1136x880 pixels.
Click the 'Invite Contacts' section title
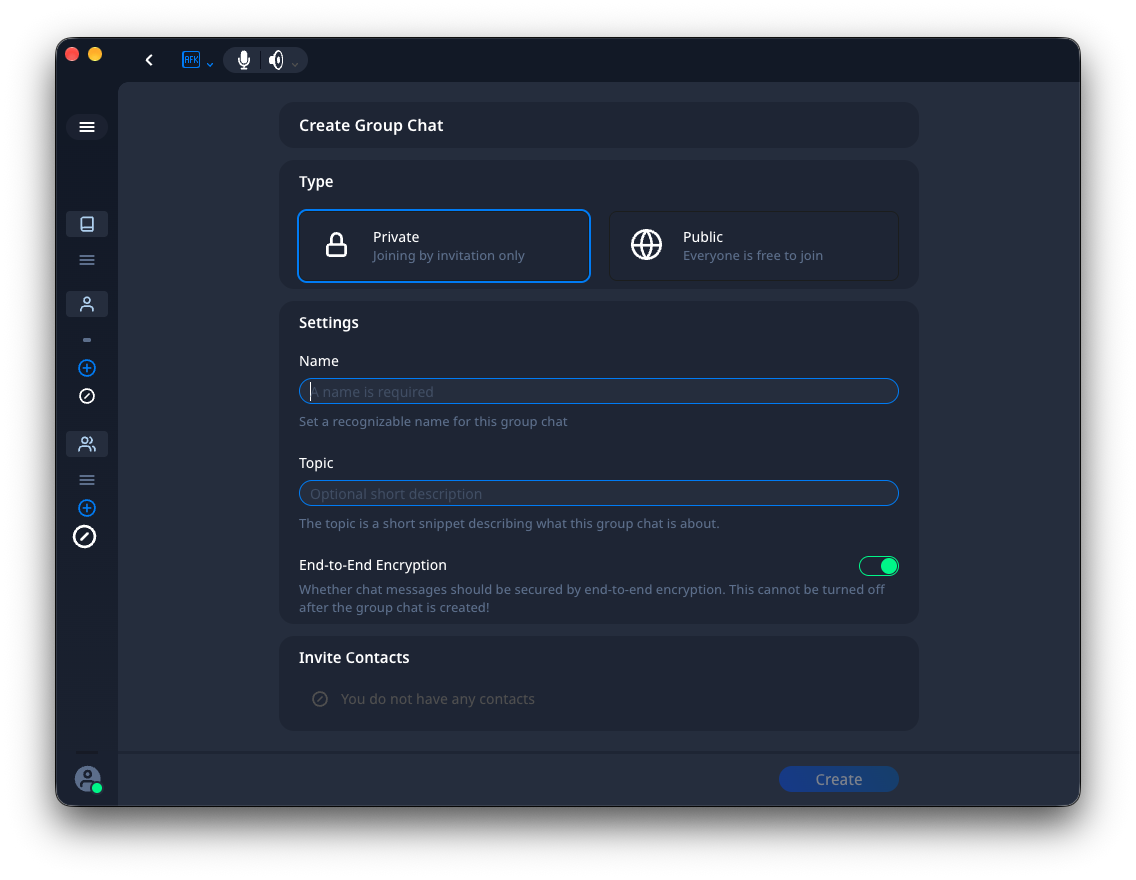click(354, 658)
